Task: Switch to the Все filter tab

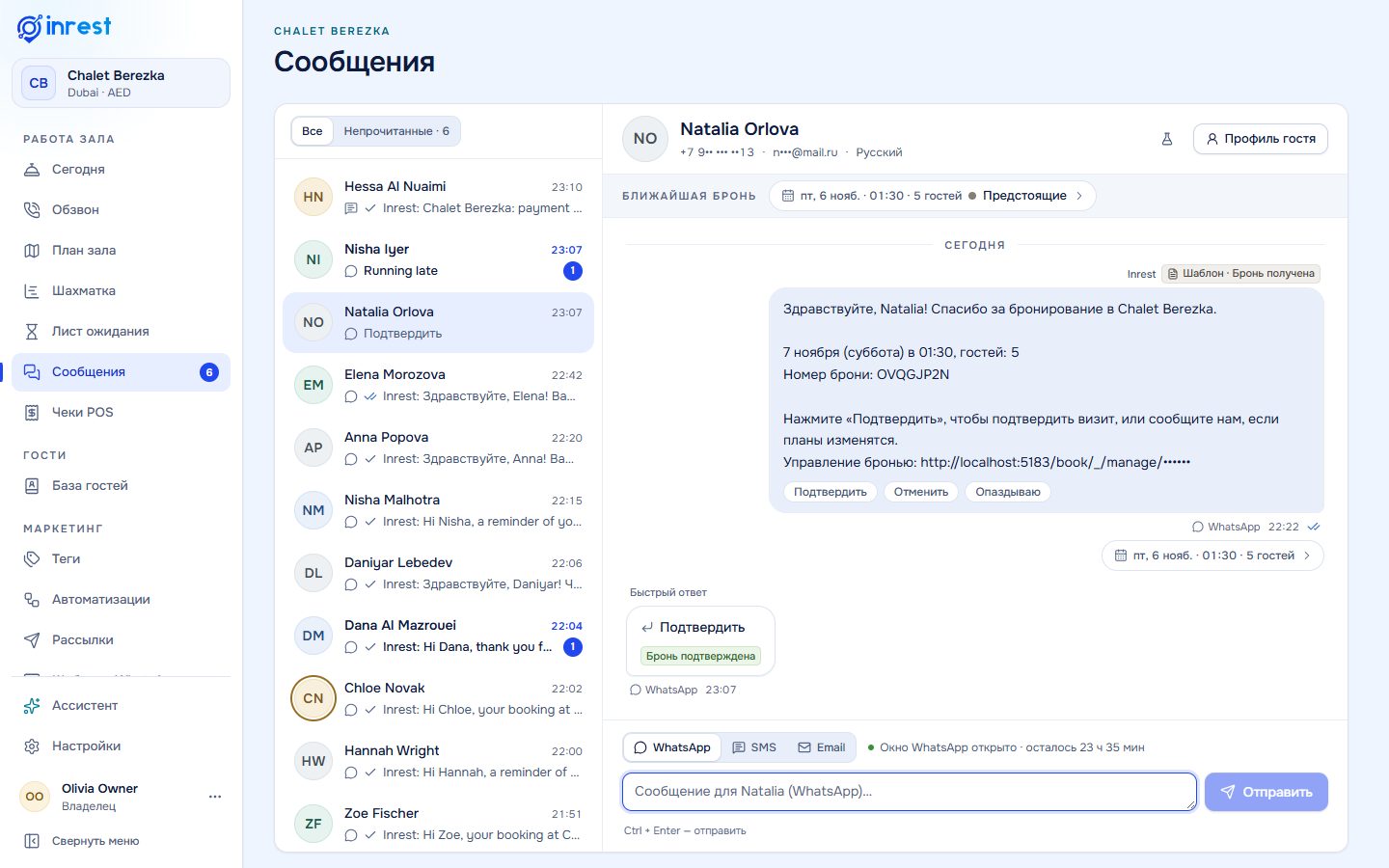Action: coord(313,131)
